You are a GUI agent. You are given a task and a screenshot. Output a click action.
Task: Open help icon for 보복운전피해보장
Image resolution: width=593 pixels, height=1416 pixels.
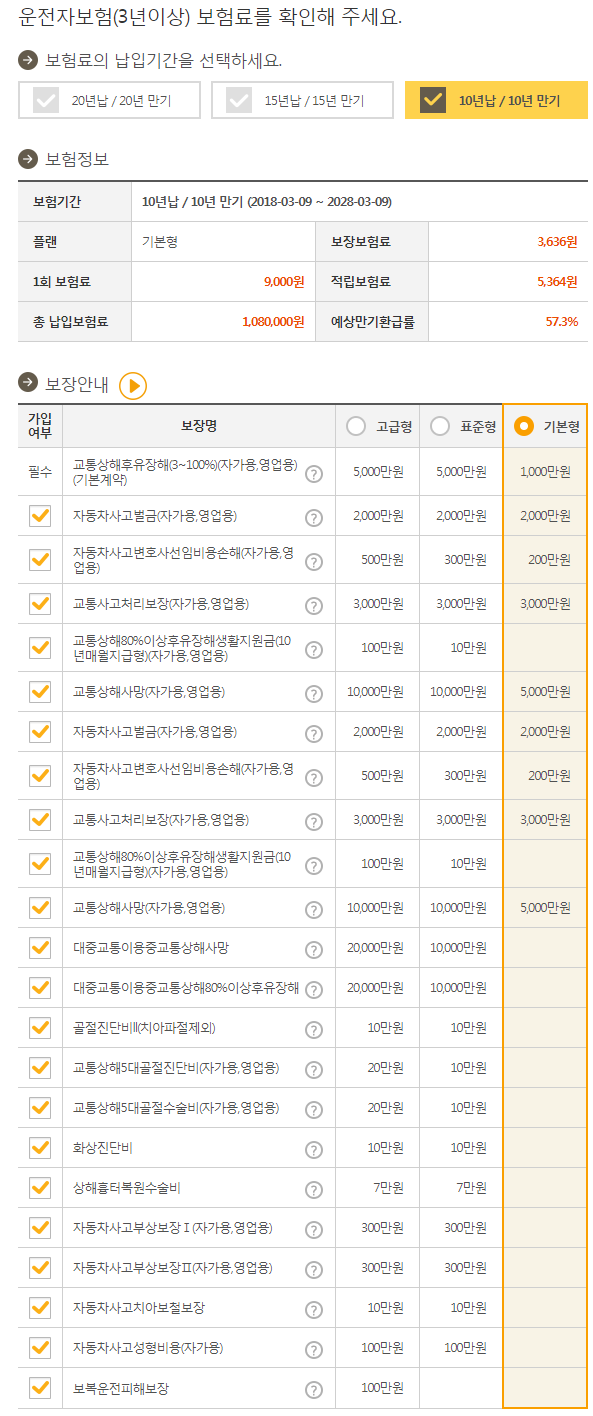(x=314, y=1389)
